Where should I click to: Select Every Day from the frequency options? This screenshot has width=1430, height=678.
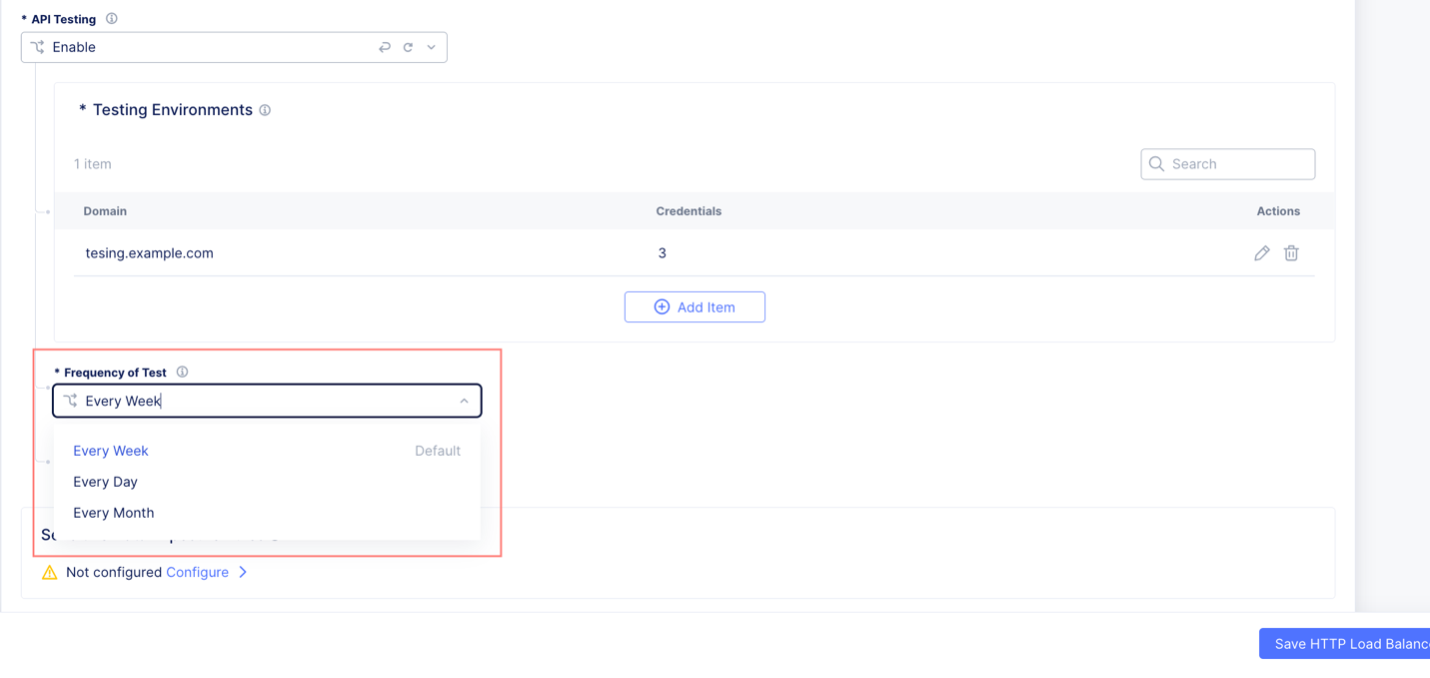pyautogui.click(x=105, y=481)
